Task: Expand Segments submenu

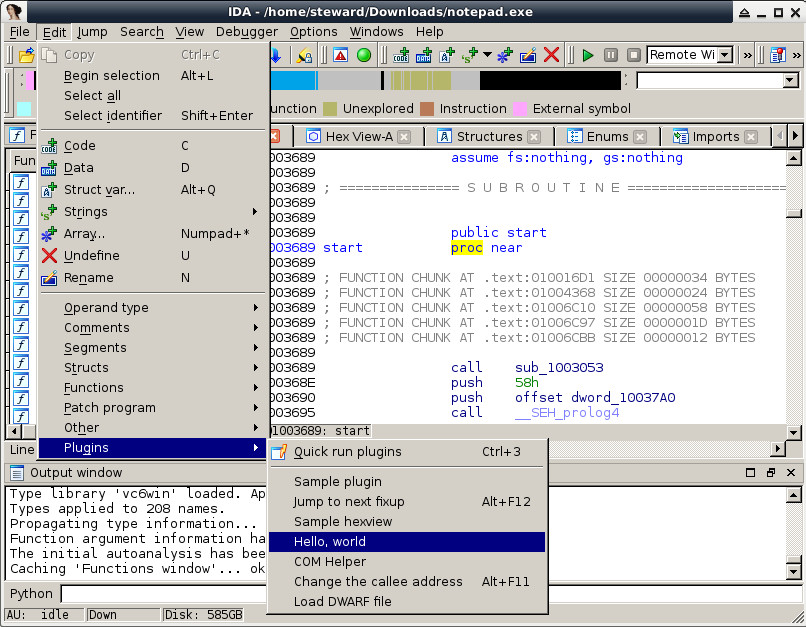Action: tap(153, 348)
